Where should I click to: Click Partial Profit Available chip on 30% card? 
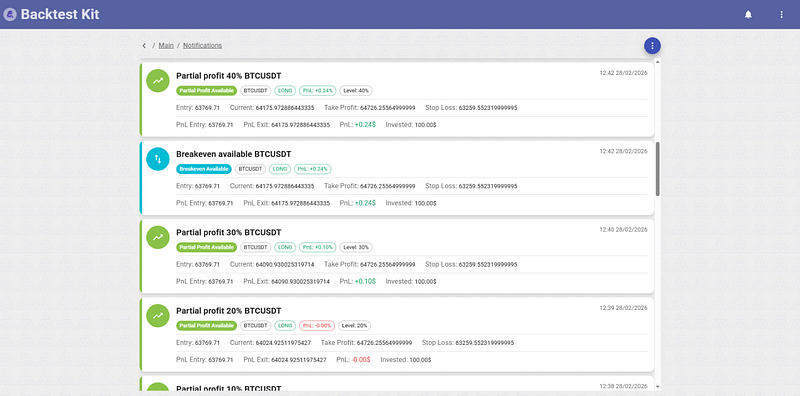207,247
